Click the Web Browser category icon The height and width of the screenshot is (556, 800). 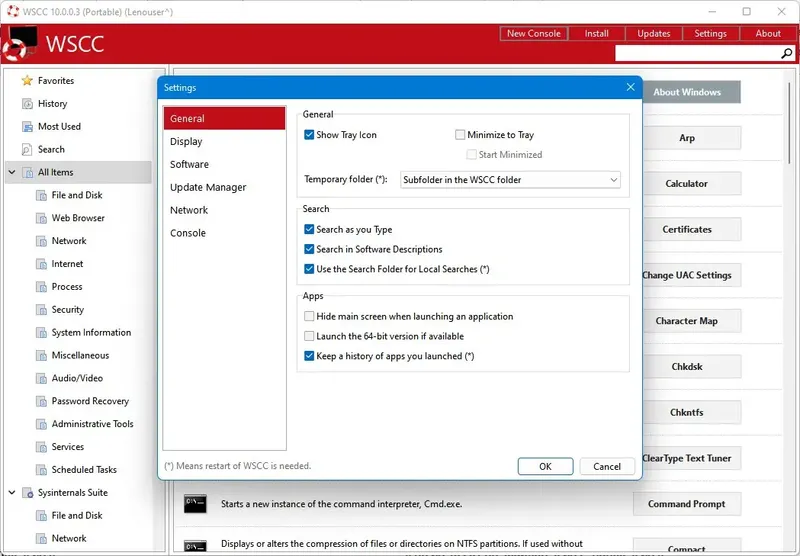(41, 218)
